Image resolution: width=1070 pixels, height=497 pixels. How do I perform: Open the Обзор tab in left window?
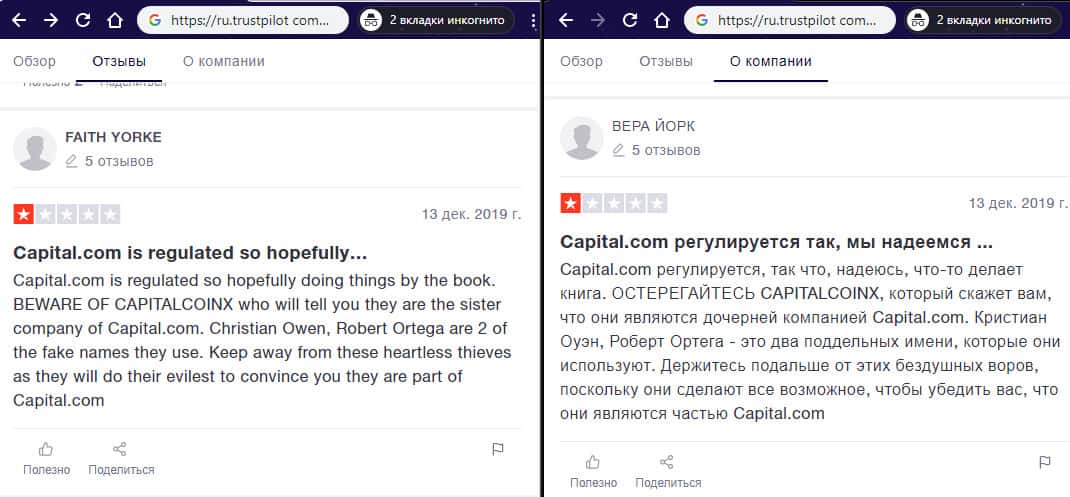[34, 61]
